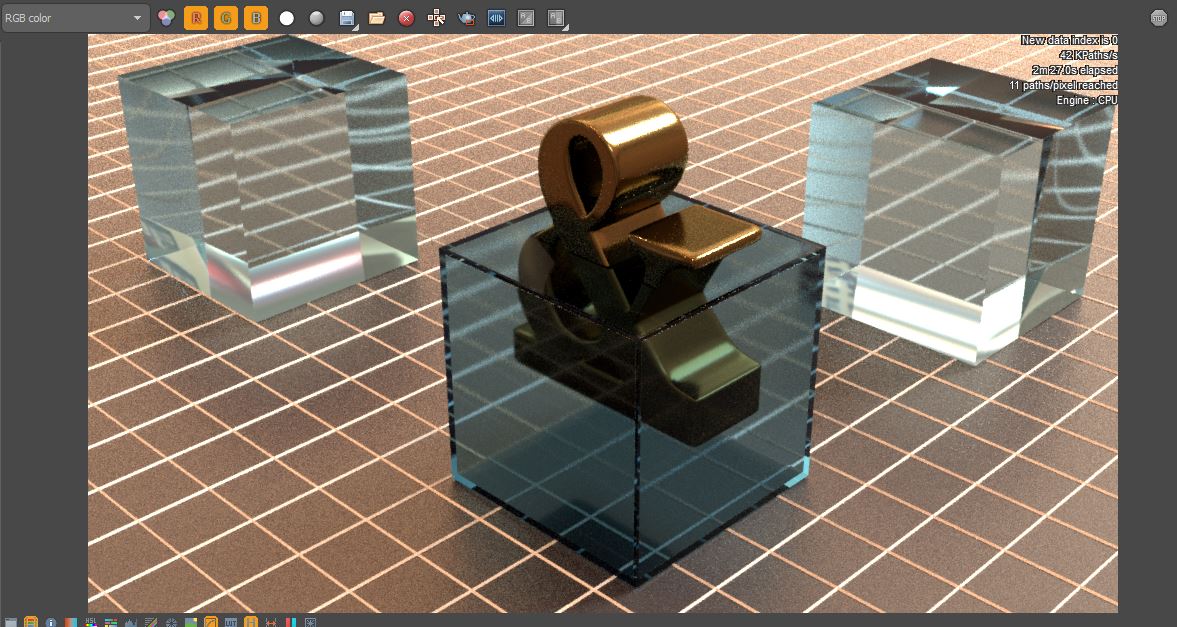Click the red double-arrow pixel aspect icon

[x=271, y=622]
